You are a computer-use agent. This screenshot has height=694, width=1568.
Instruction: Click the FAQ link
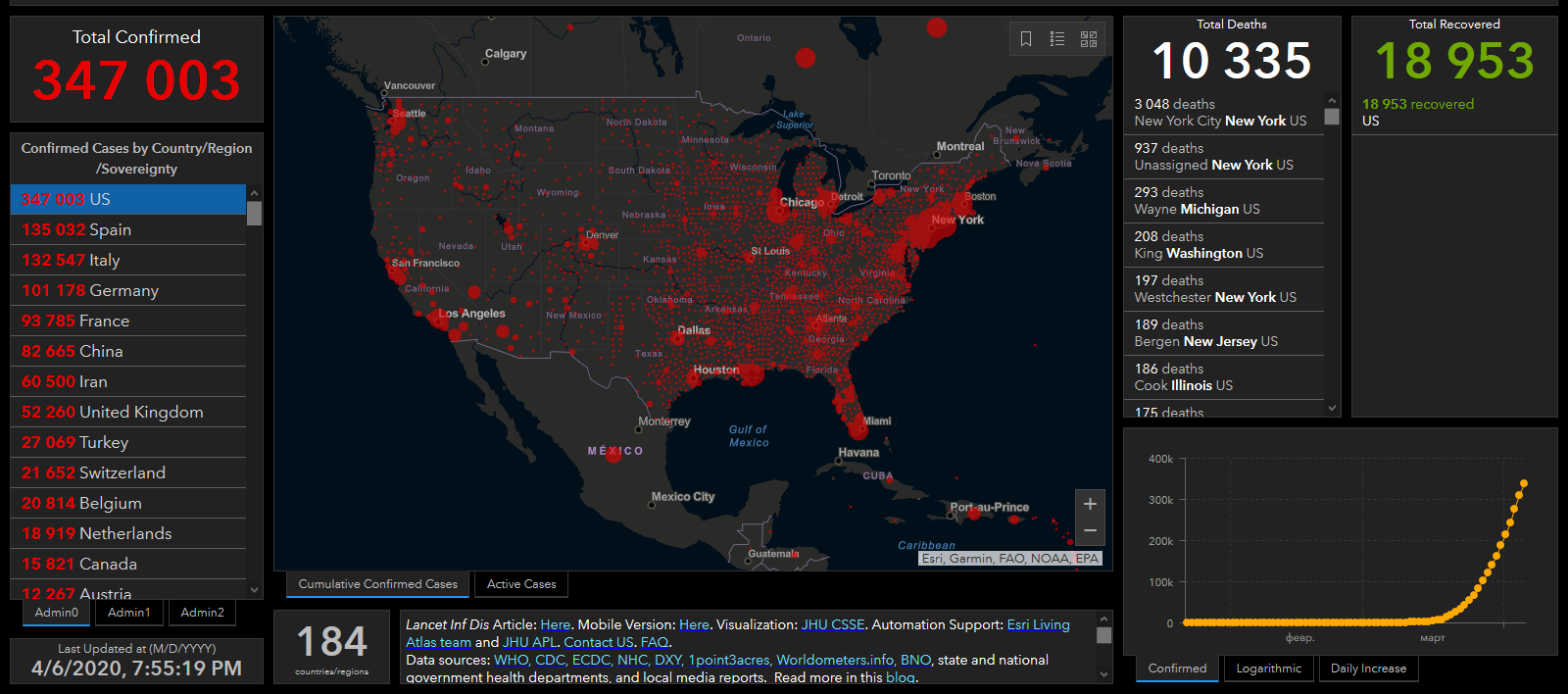pos(655,642)
